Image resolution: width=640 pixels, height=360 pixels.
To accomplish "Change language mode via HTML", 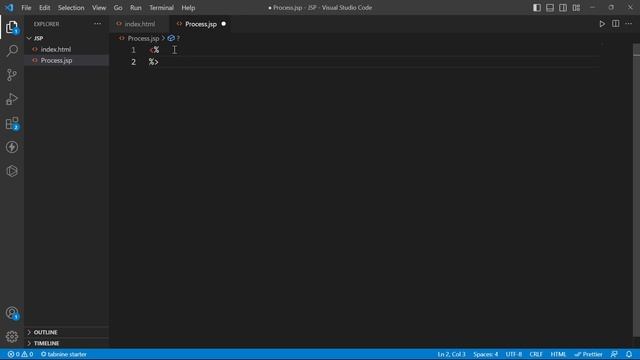I will click(x=558, y=354).
